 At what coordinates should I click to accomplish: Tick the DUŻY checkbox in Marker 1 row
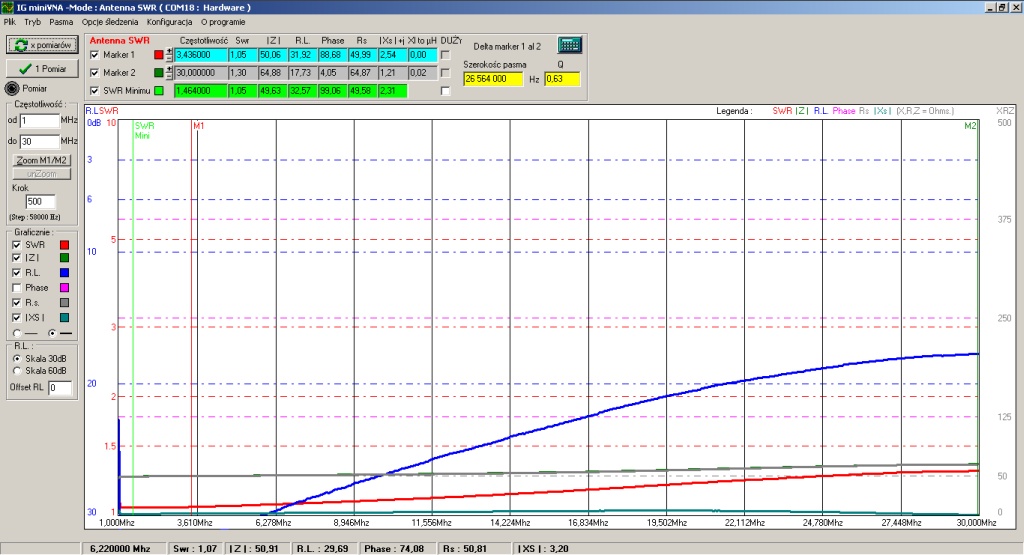pos(446,55)
